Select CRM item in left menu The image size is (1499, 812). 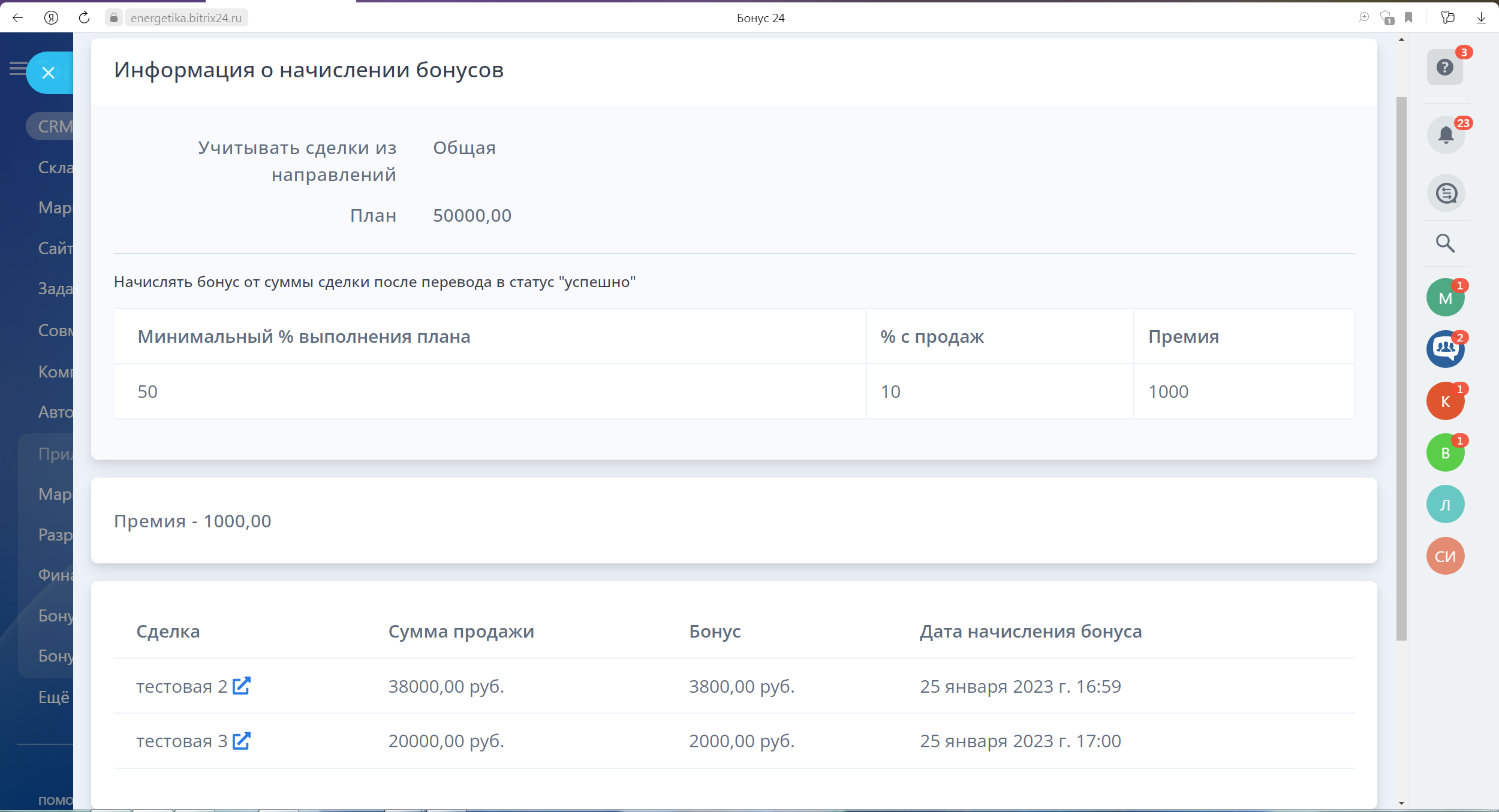click(x=54, y=126)
